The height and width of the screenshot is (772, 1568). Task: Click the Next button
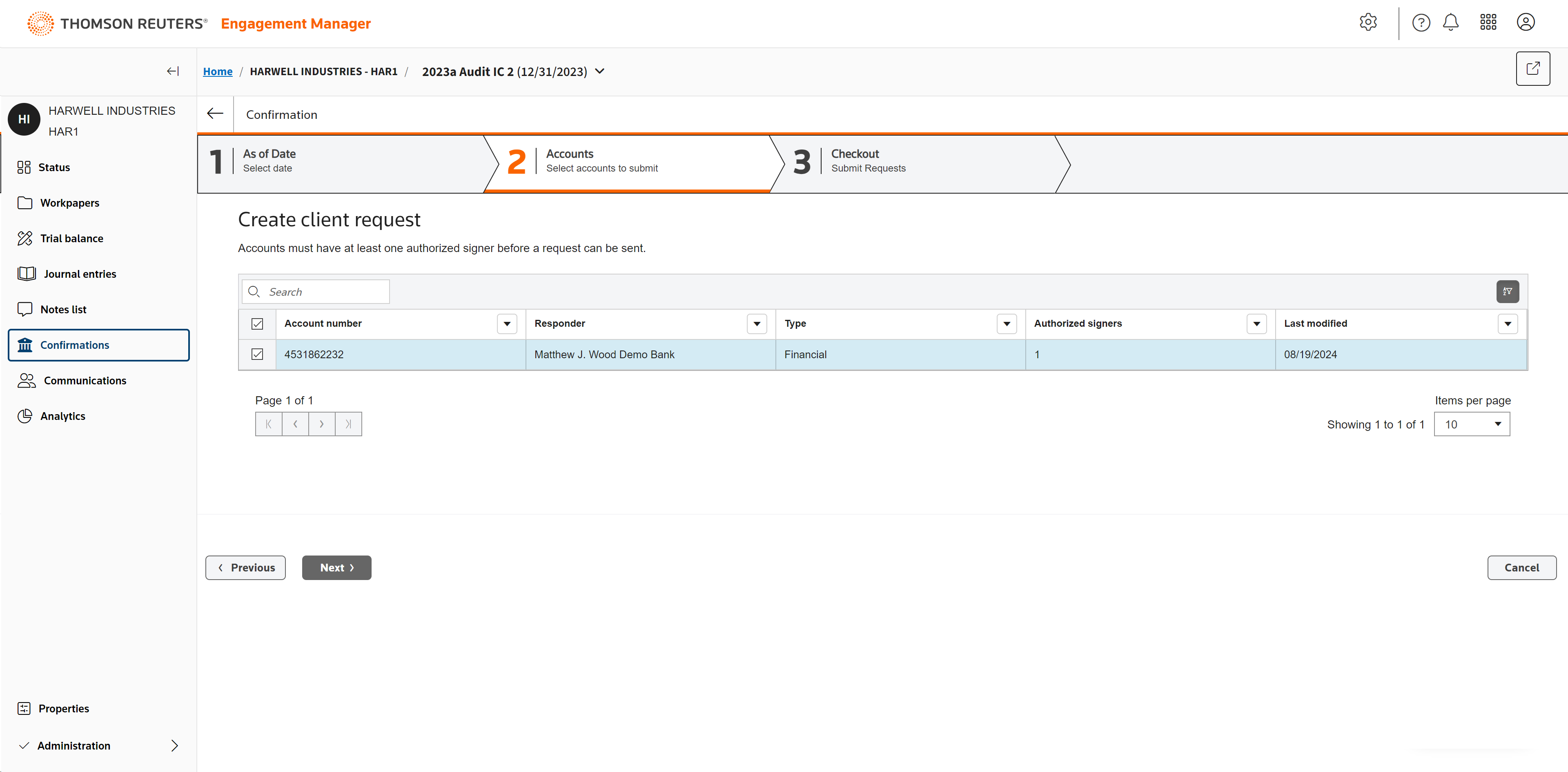tap(336, 567)
